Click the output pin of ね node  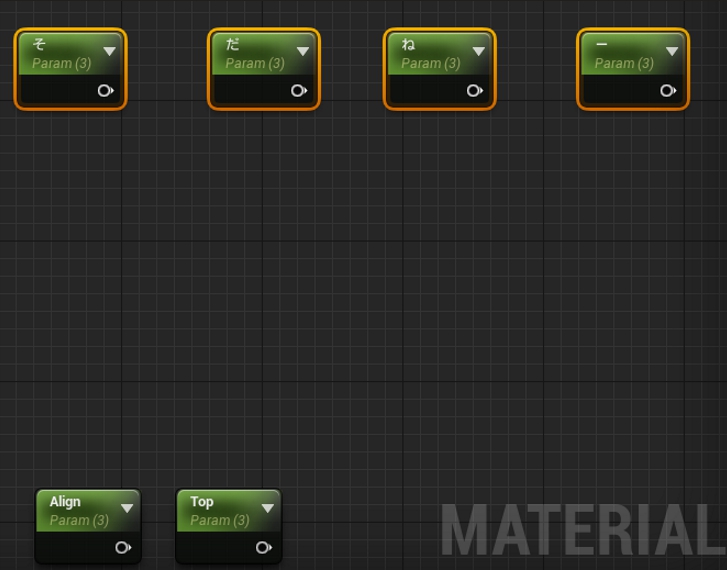pos(475,90)
